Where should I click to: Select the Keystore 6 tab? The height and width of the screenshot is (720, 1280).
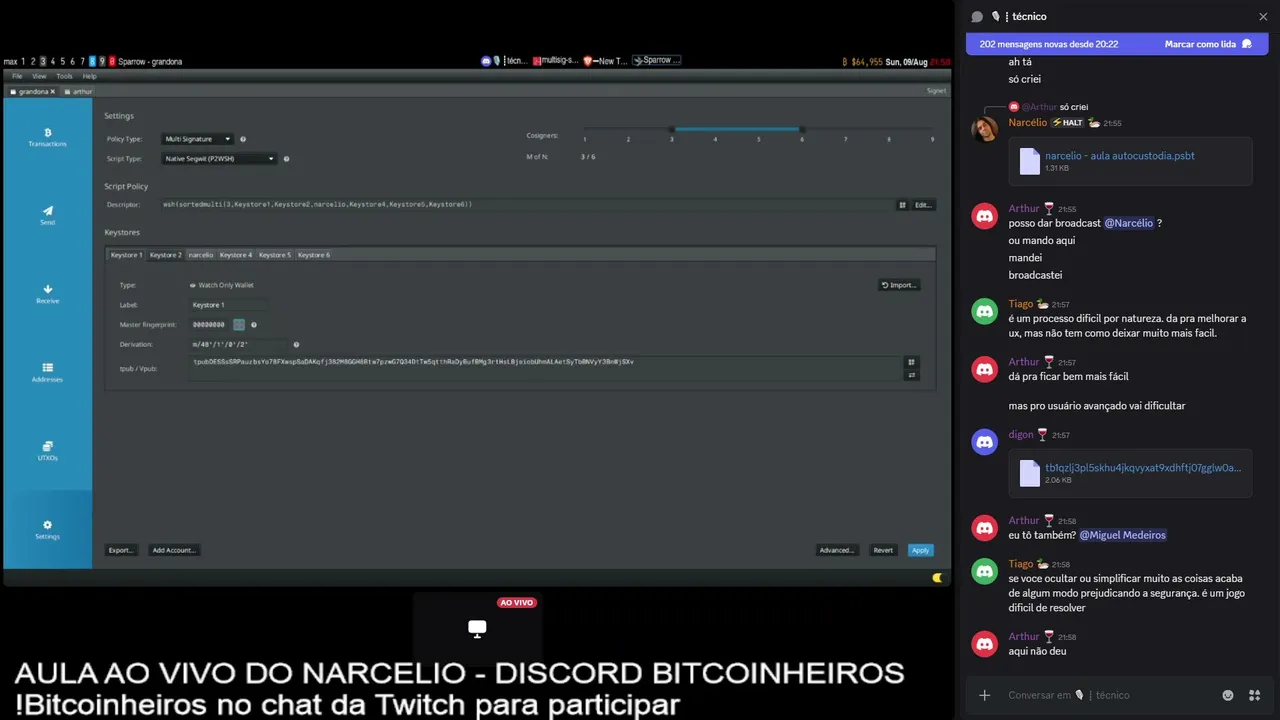pyautogui.click(x=314, y=255)
